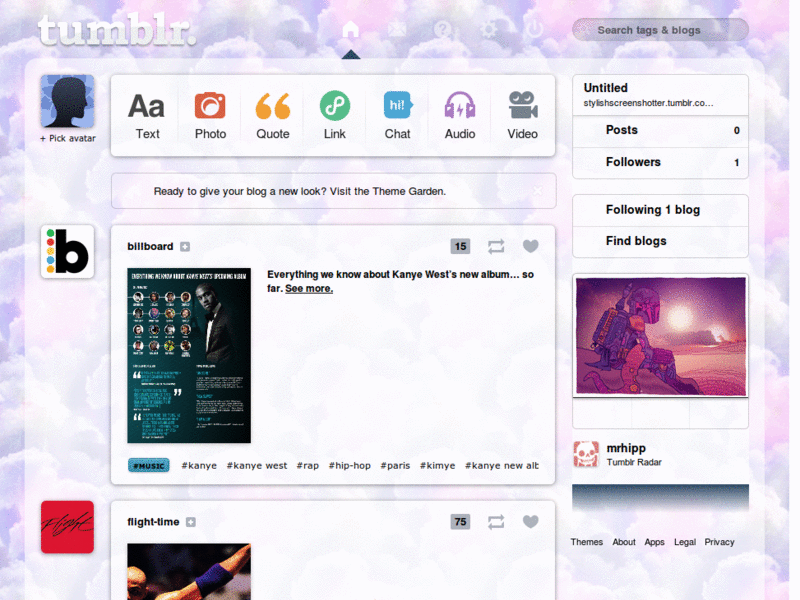Open the Posts list
This screenshot has width=800, height=600.
(660, 130)
